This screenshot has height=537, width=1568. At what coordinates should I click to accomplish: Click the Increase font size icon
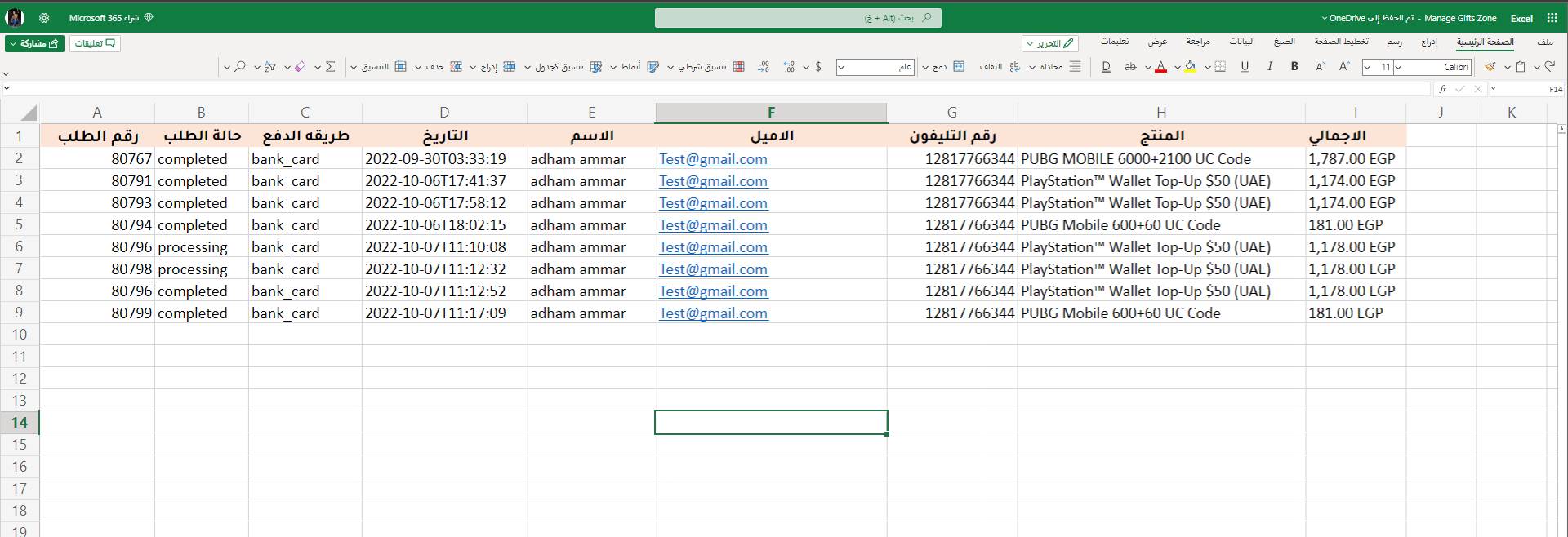(1344, 67)
